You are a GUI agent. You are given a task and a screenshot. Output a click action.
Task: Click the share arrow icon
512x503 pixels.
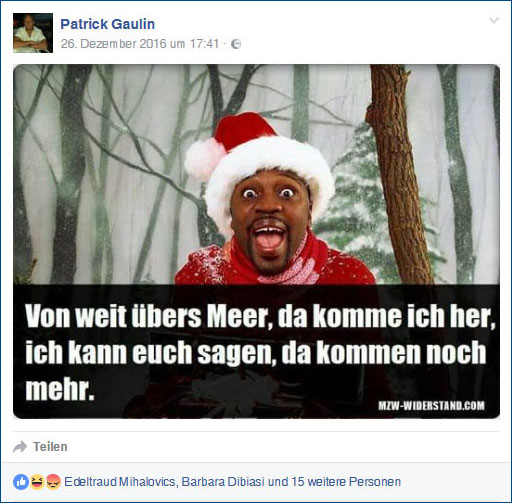20,447
